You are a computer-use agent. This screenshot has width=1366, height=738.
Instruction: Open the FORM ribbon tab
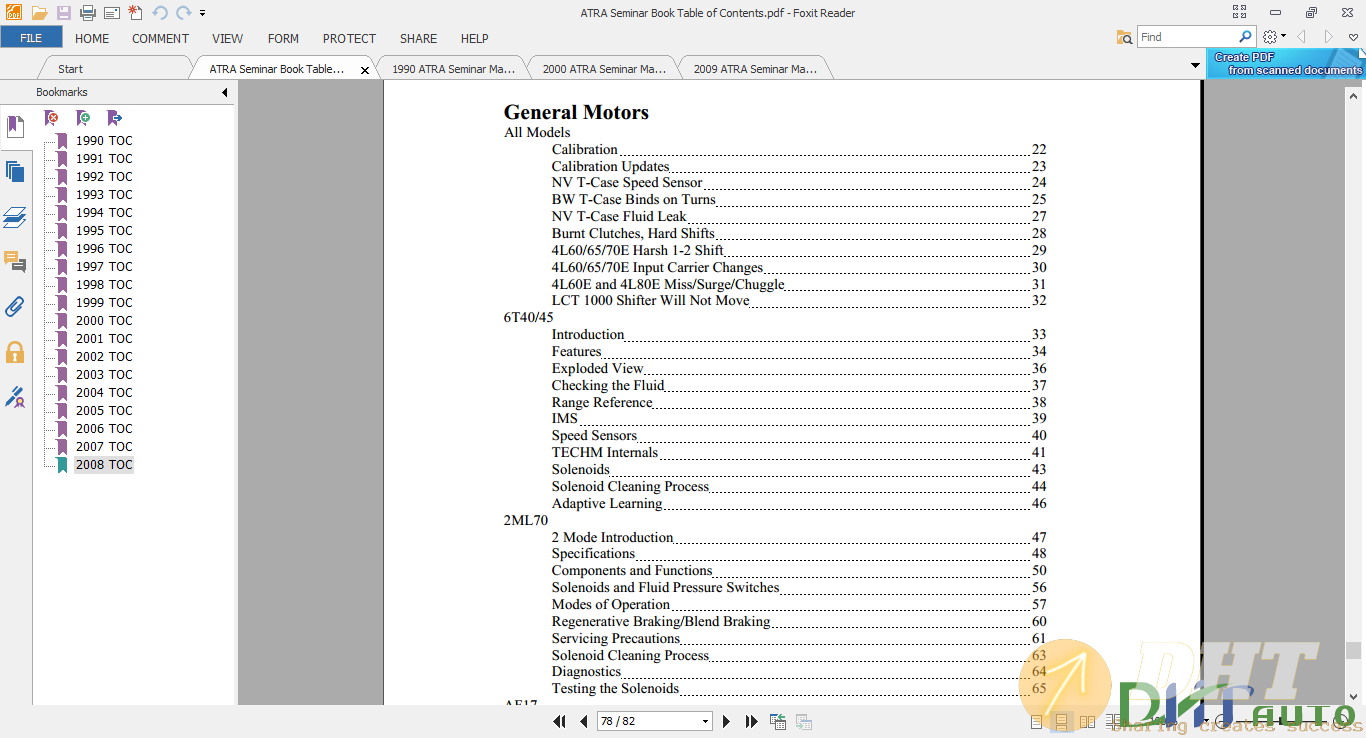(283, 38)
